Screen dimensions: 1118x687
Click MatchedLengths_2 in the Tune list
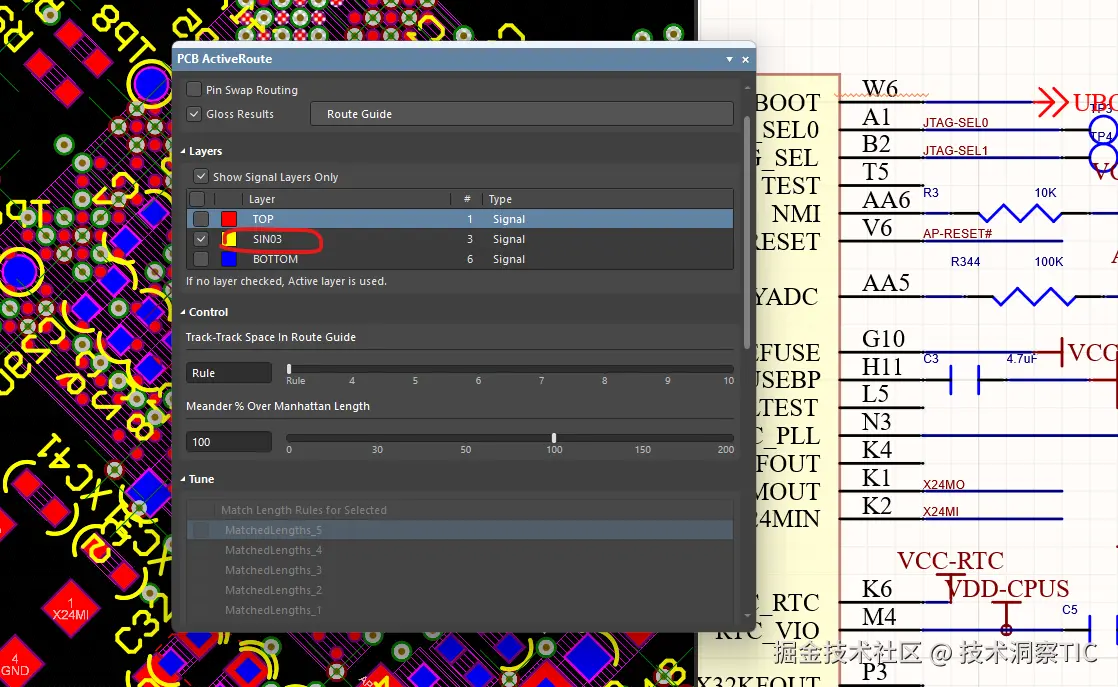click(273, 590)
